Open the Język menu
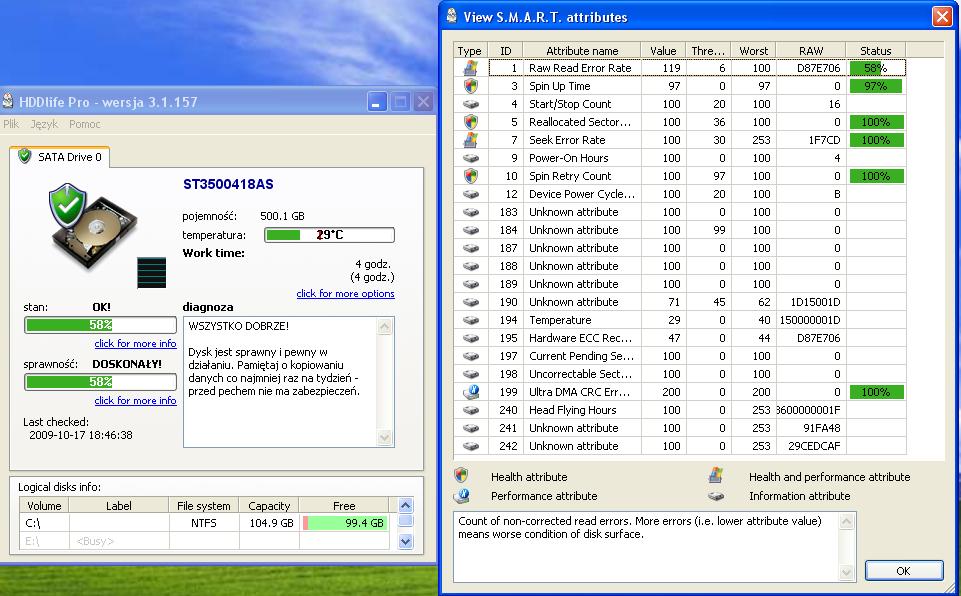The height and width of the screenshot is (596, 961). tap(44, 124)
